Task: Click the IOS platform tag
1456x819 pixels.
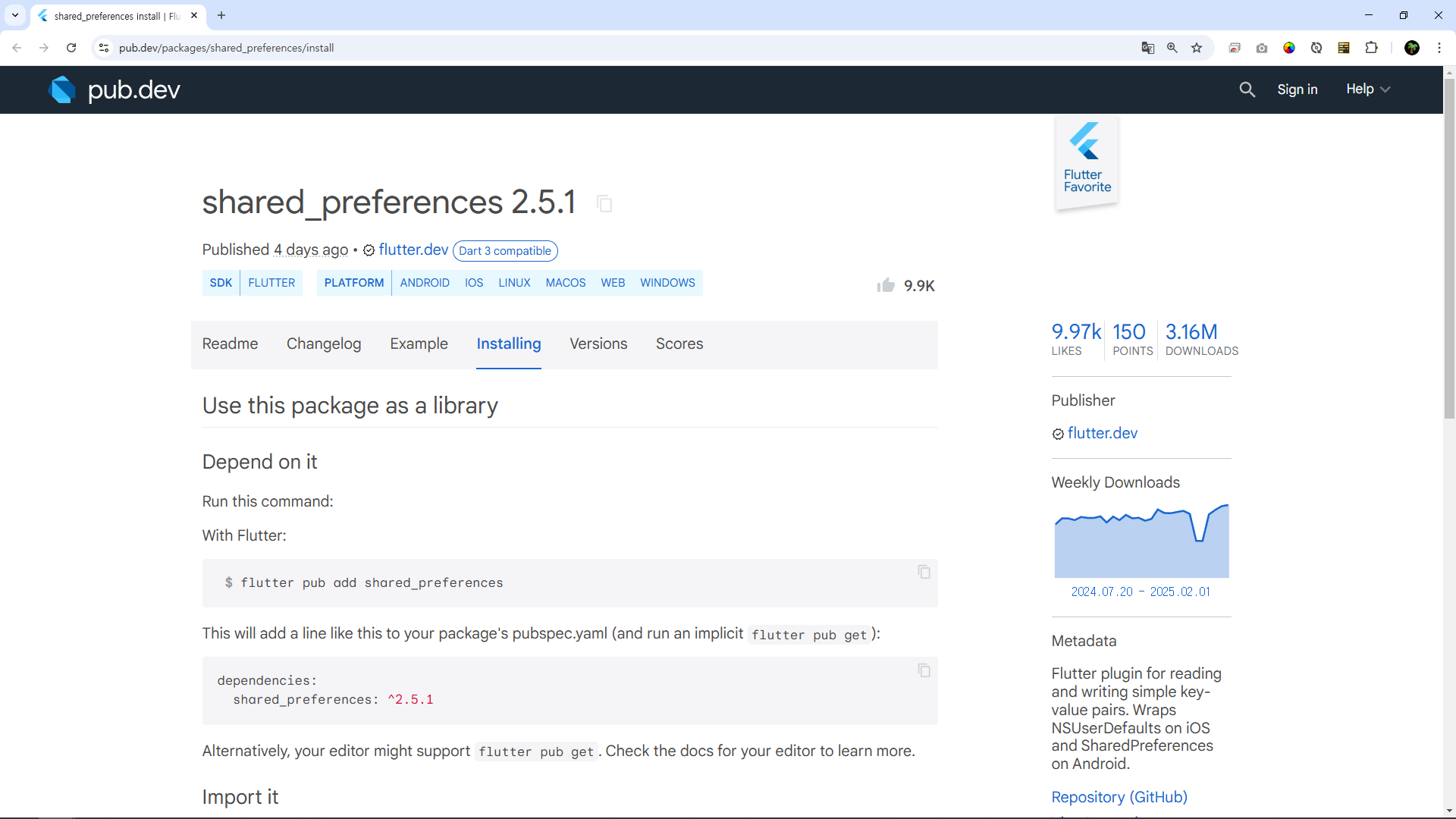Action: (474, 283)
